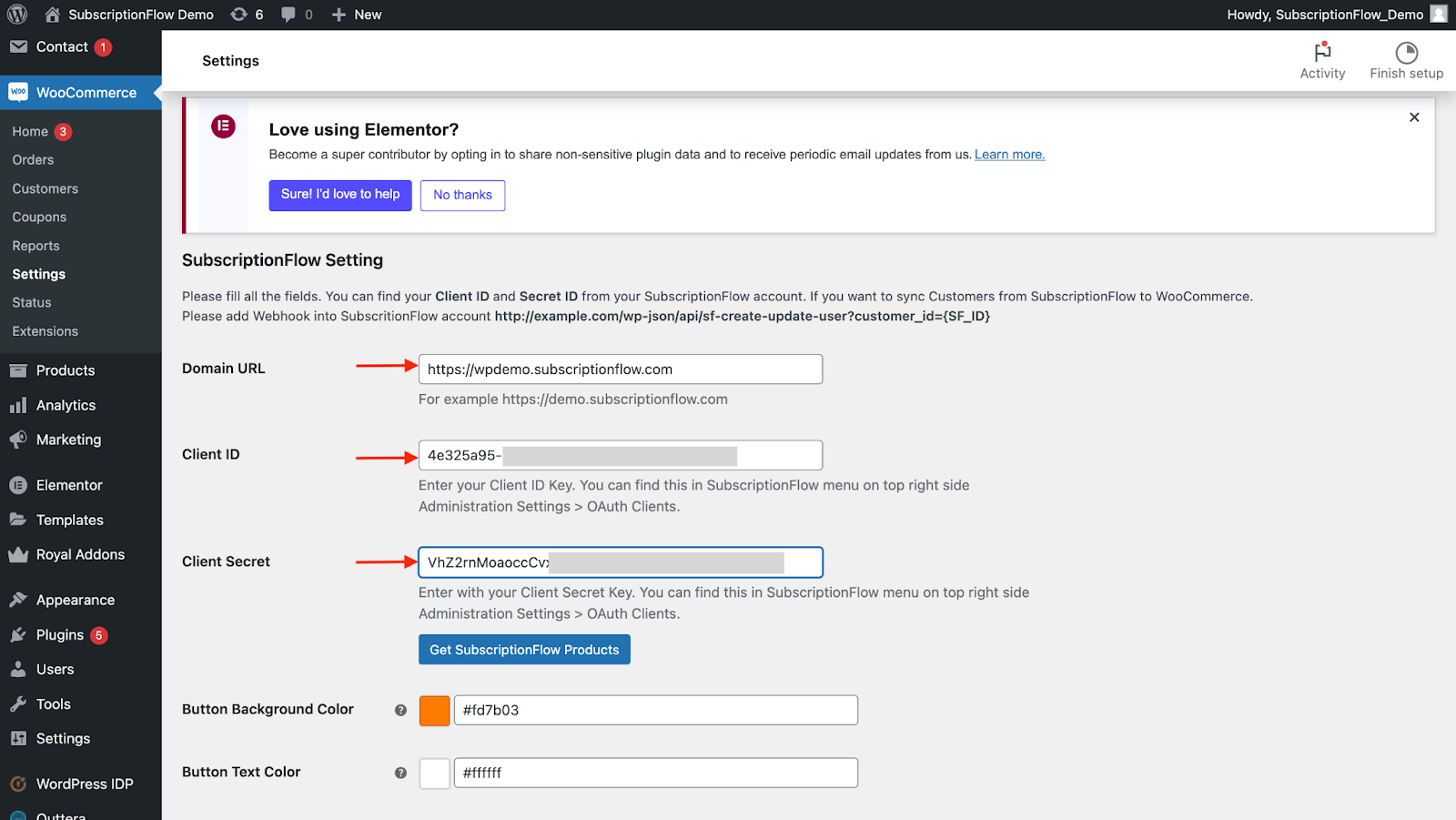Show help for Button Text Color
Screen dimensions: 1456x820
pos(400,773)
